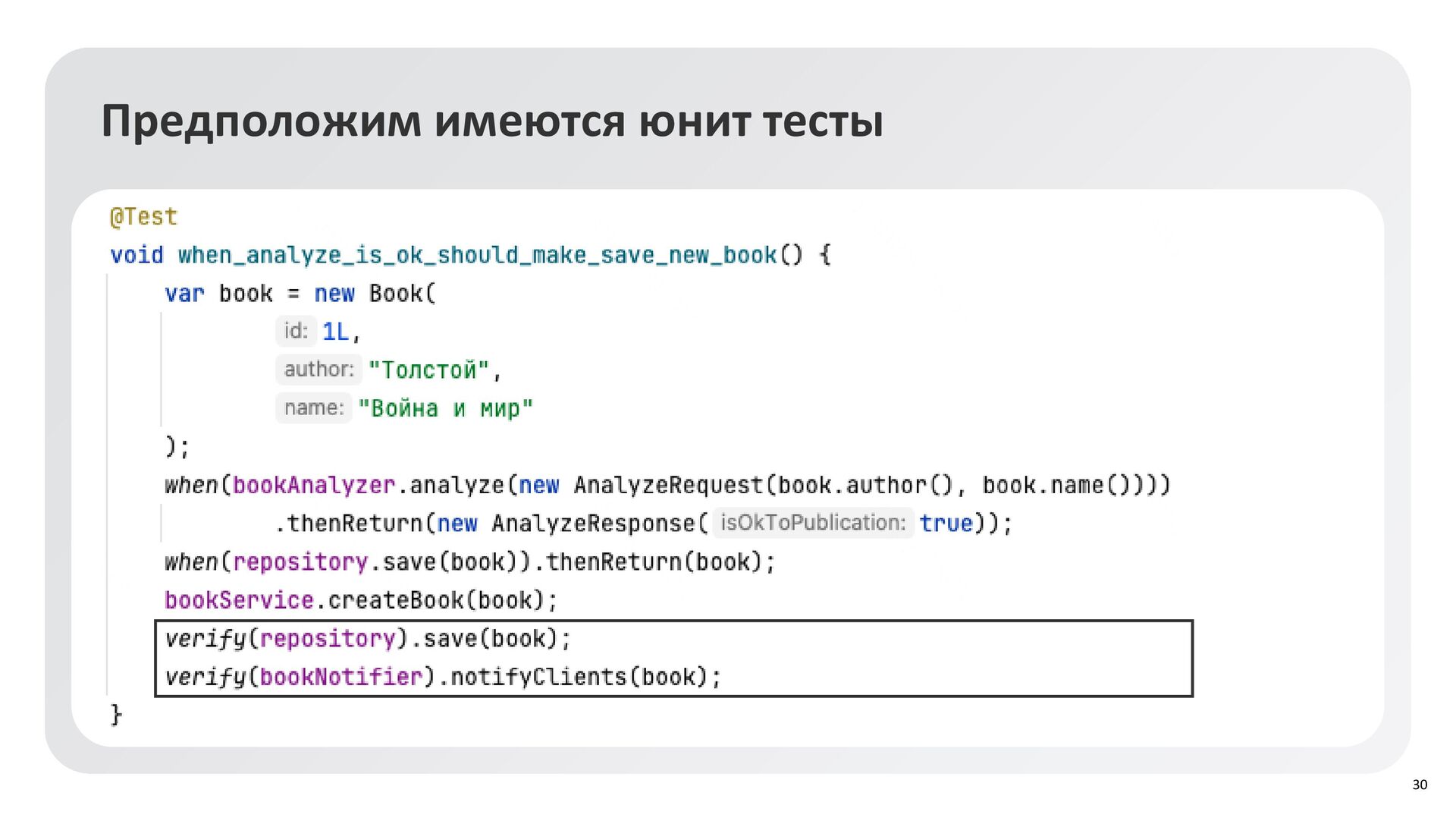Click the bookAnalyzer field reference
1456x821 pixels.
click(314, 485)
